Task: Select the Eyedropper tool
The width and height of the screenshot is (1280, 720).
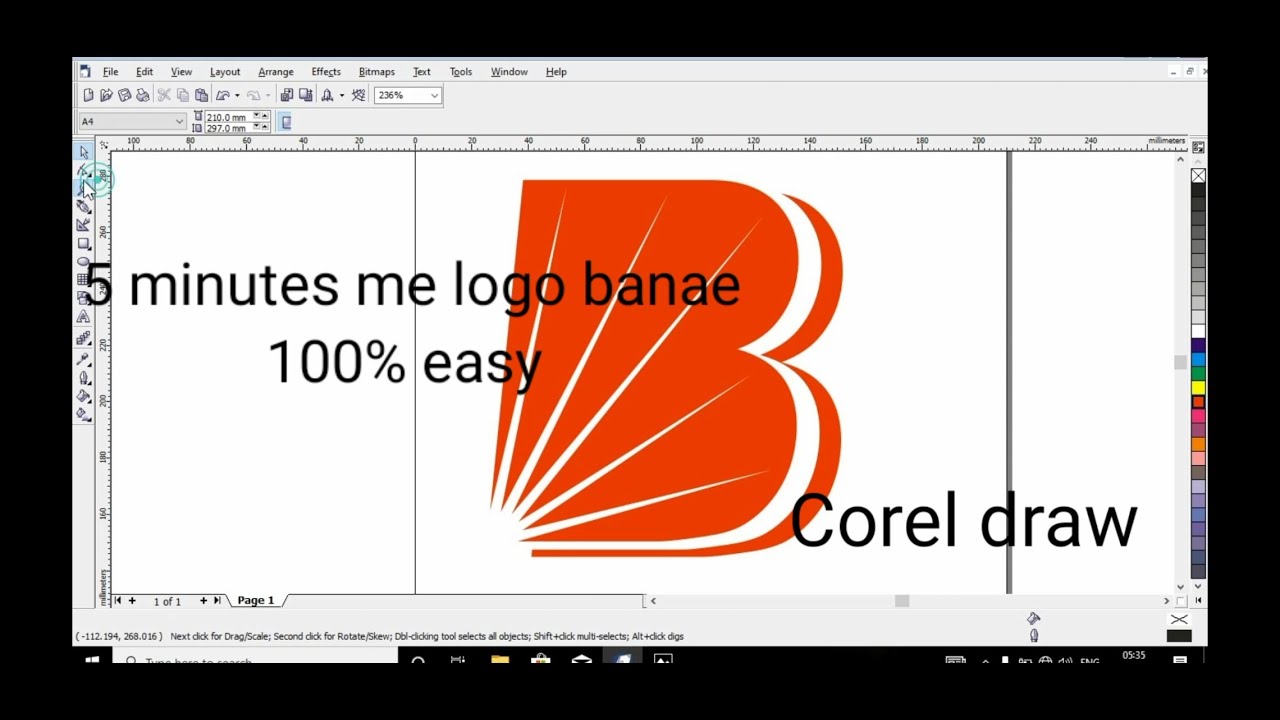Action: (x=84, y=358)
